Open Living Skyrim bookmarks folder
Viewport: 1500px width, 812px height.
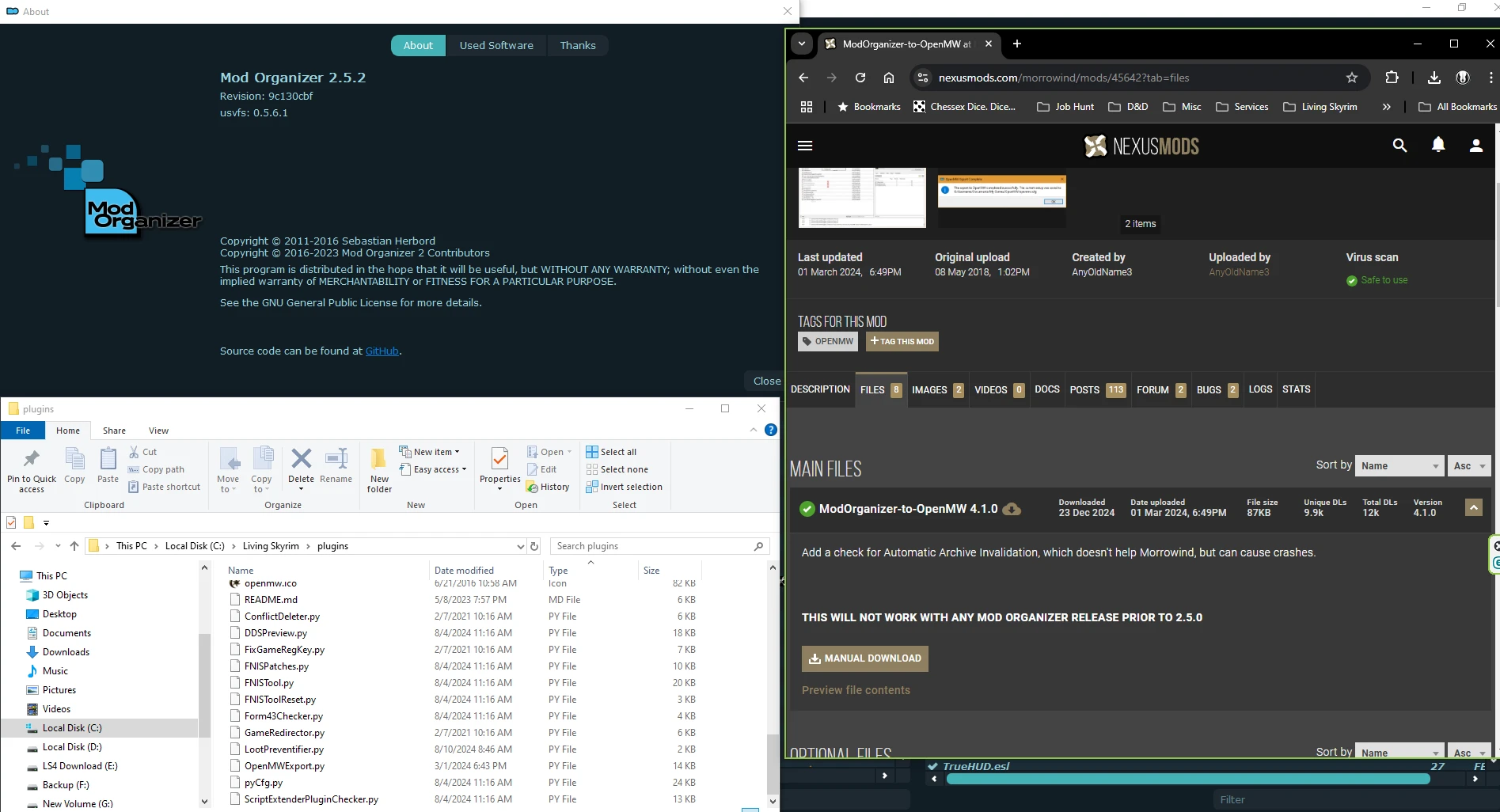pyautogui.click(x=1320, y=107)
